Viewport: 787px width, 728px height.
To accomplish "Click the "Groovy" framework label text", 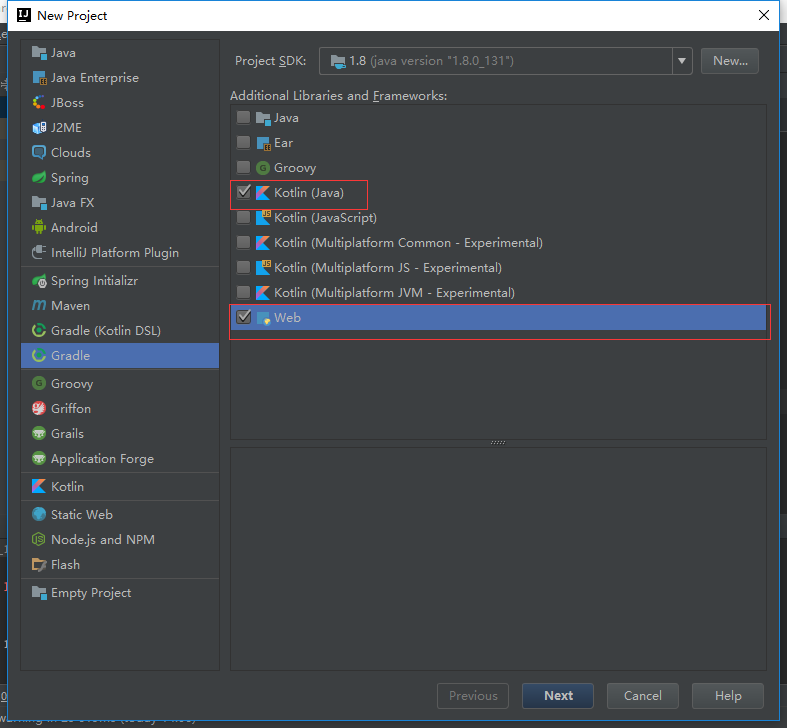I will click(x=295, y=168).
